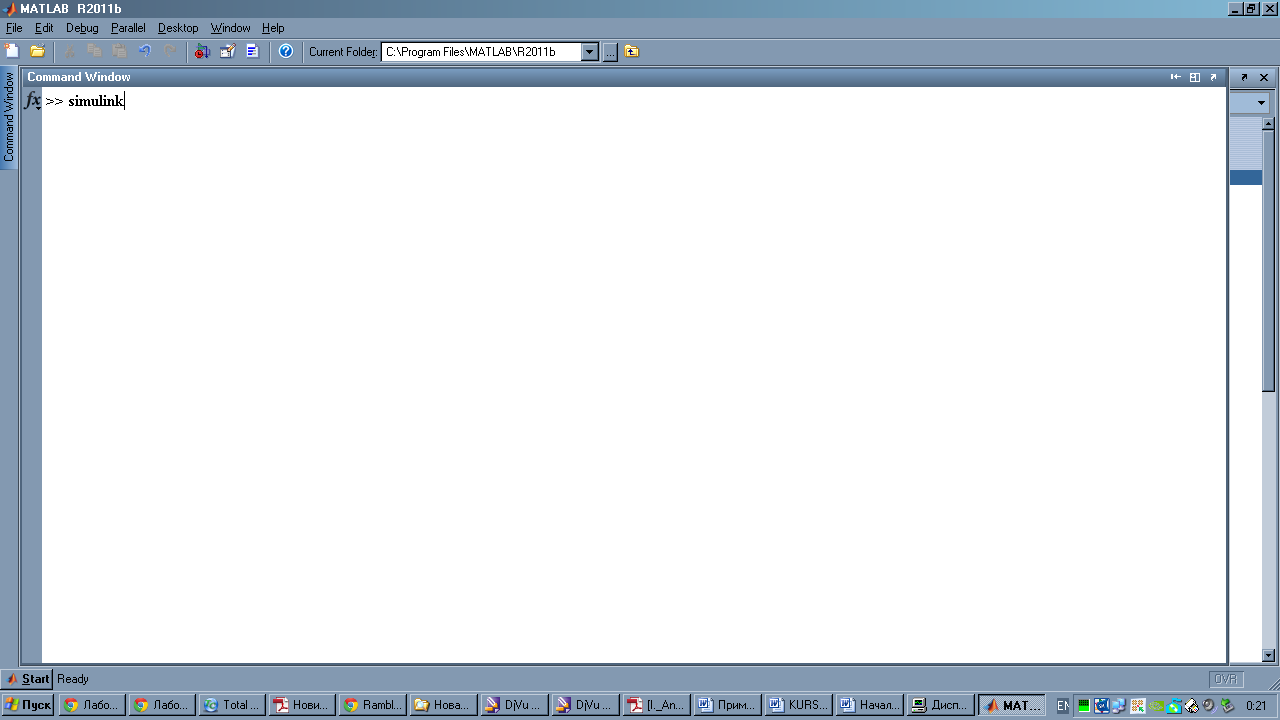Switch to Прим... Word taskbar button
The image size is (1280, 720).
727,705
